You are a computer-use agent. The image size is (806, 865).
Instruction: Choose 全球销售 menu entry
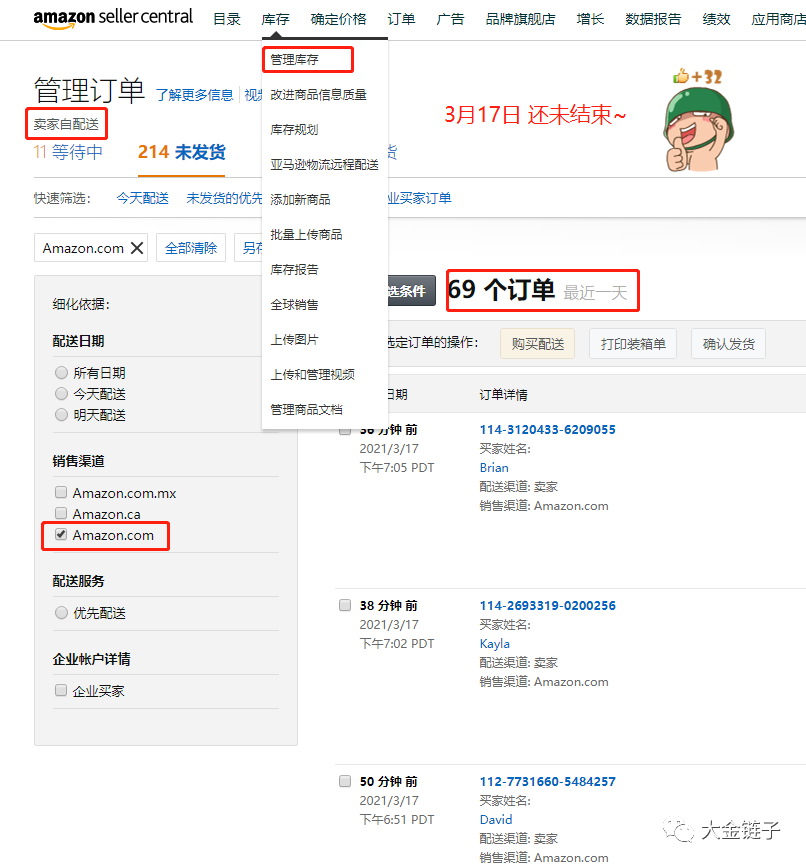point(294,305)
